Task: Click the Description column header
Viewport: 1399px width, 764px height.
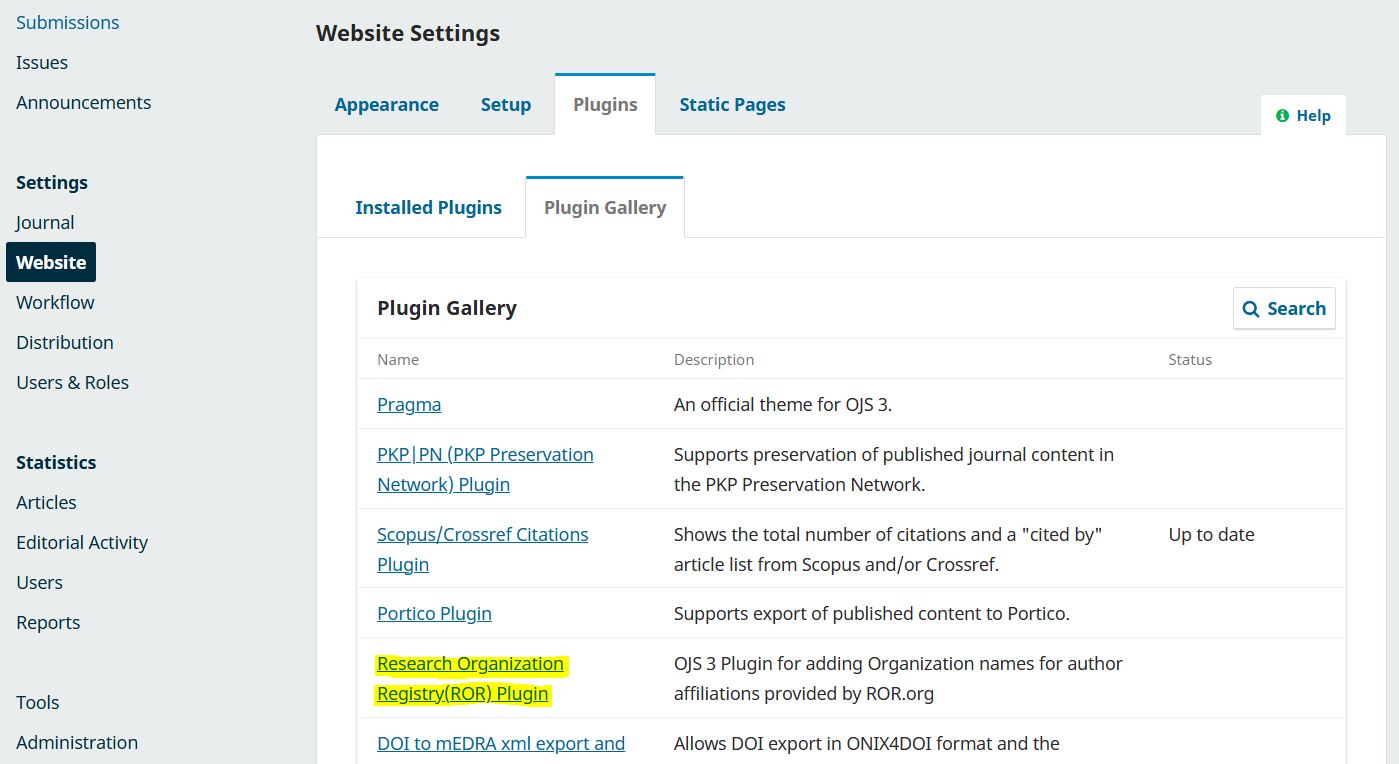Action: click(714, 359)
